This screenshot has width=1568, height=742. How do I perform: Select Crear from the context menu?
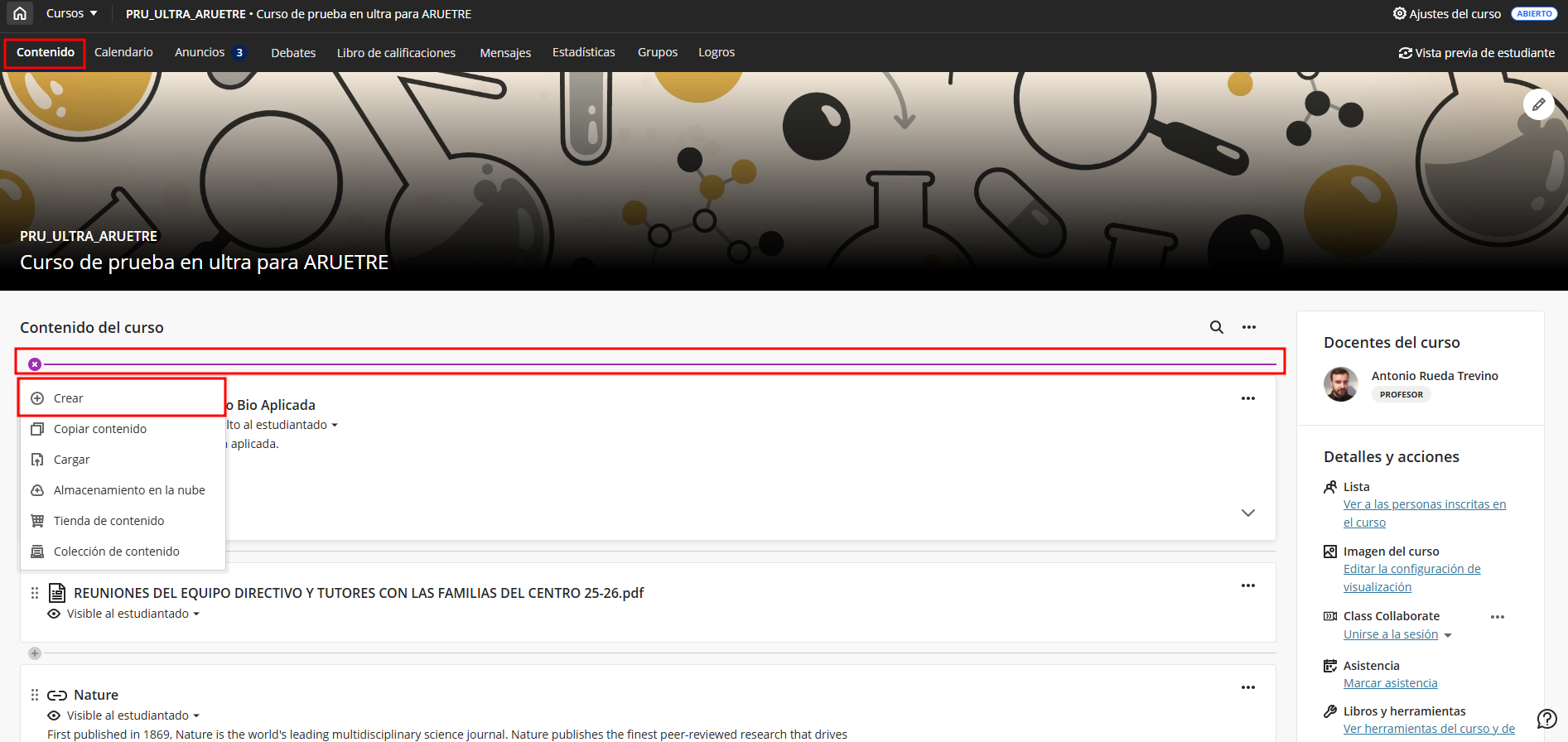[69, 398]
